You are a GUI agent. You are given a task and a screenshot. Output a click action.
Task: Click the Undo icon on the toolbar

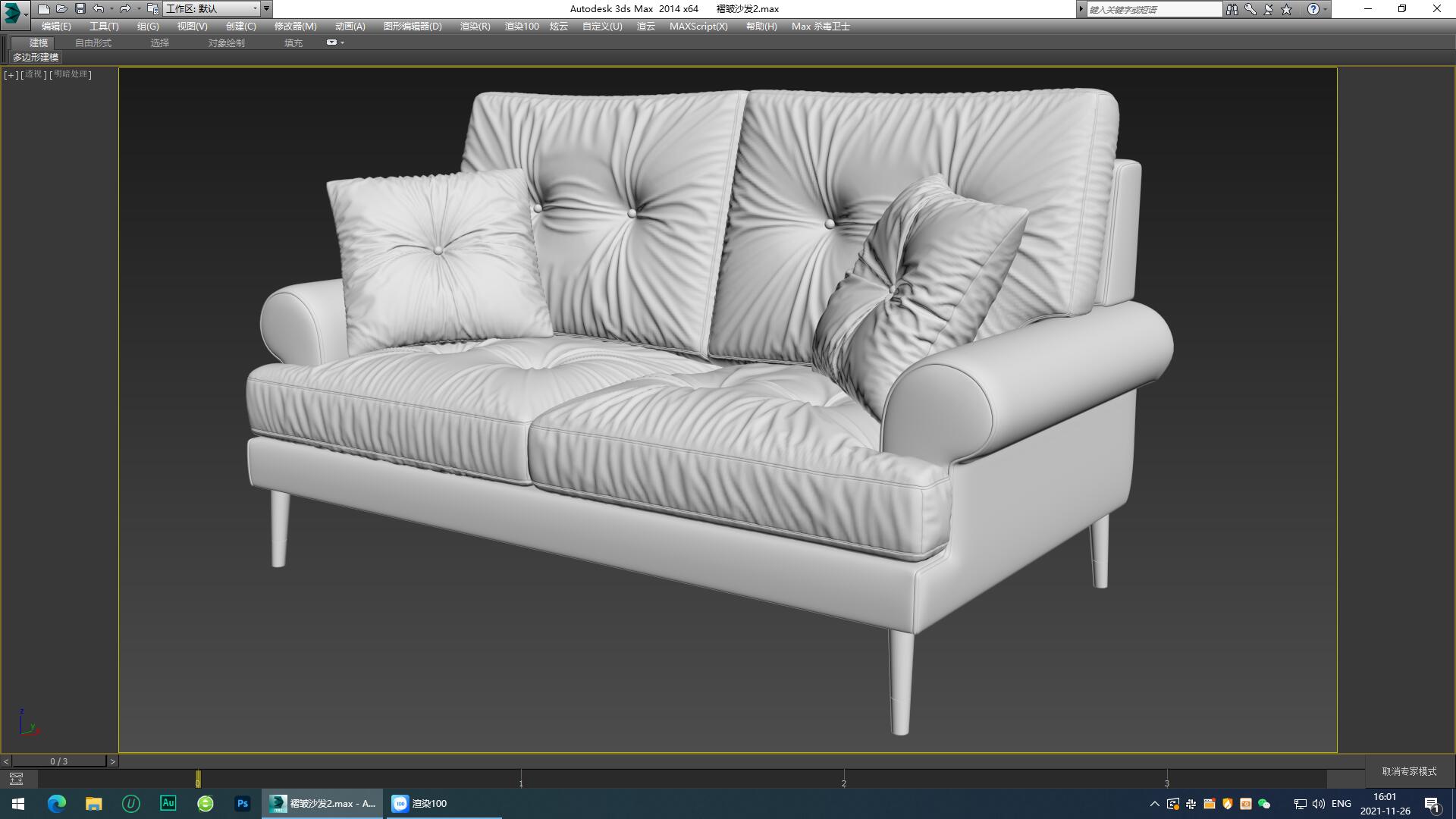coord(99,9)
